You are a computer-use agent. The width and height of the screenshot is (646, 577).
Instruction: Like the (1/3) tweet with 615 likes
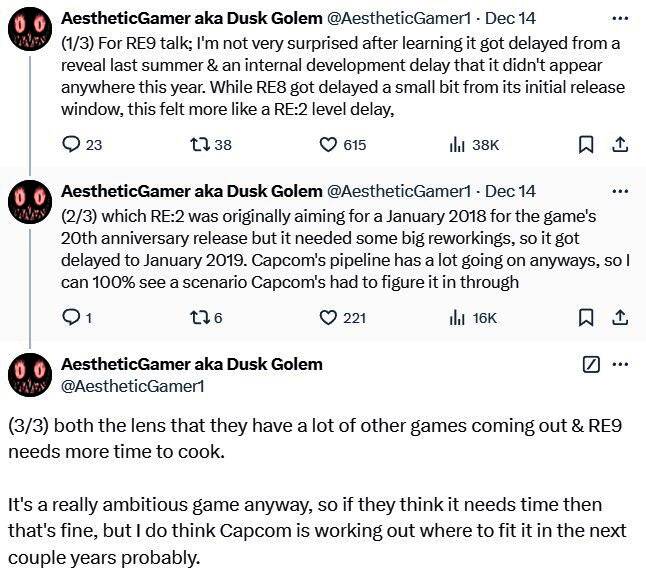328,145
